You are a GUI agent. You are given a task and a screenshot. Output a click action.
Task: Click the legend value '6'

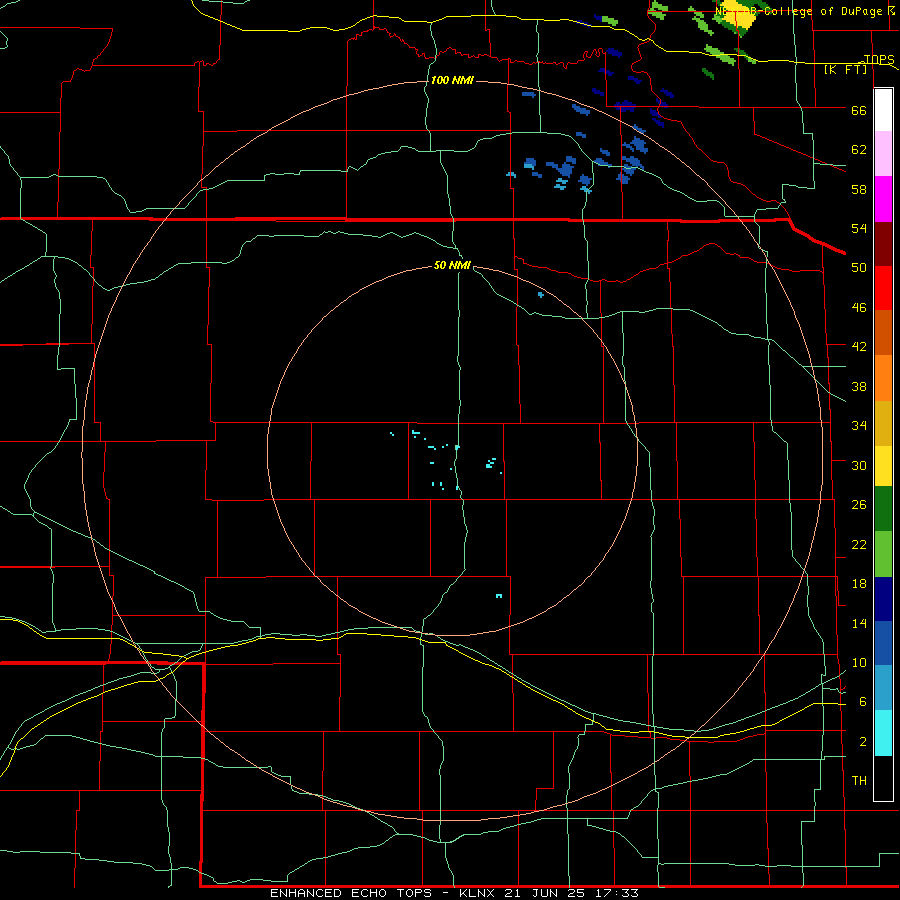click(x=863, y=701)
